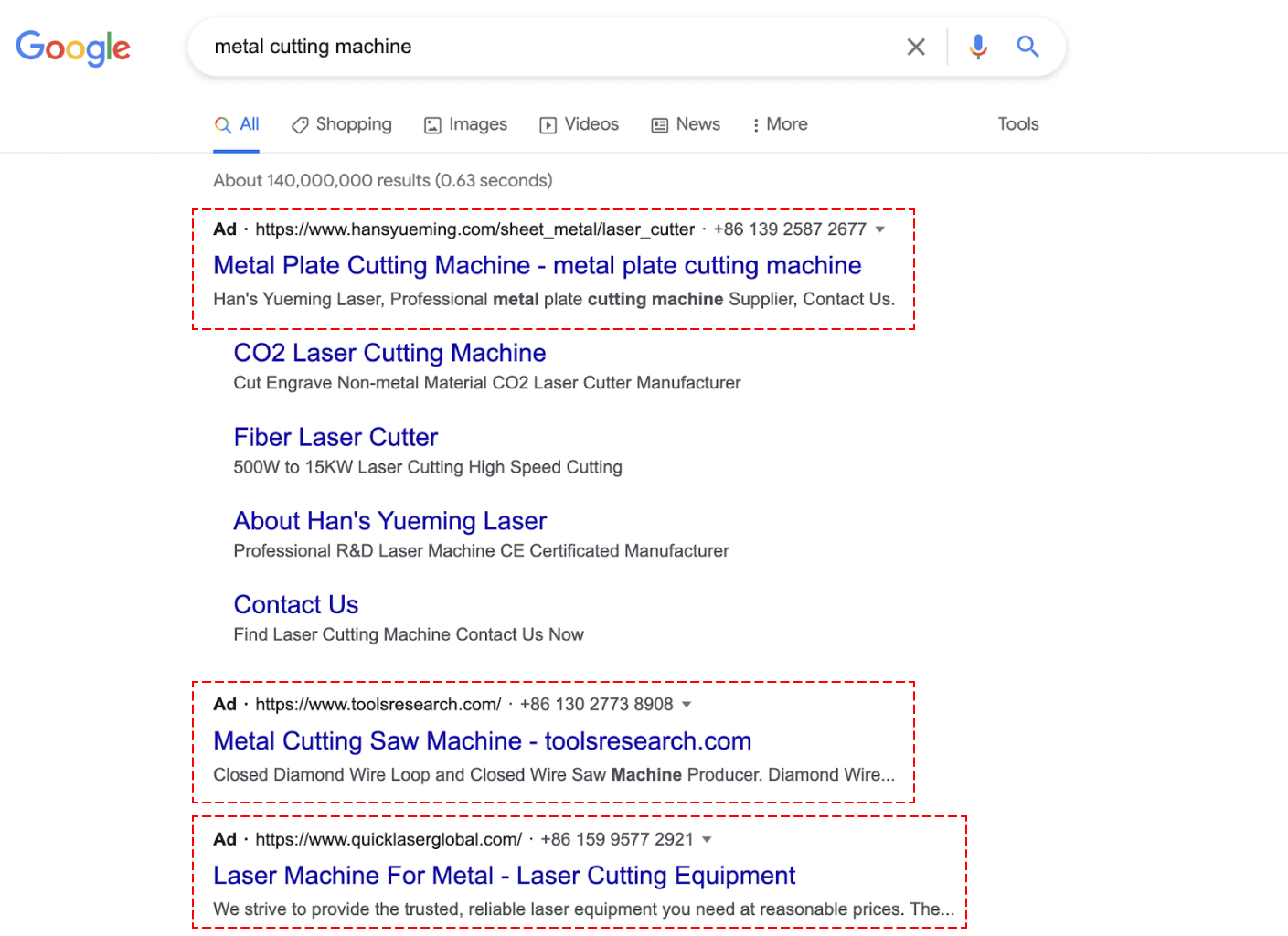
Task: Click the https://www.toolsresearch.com/ URL
Action: (378, 705)
